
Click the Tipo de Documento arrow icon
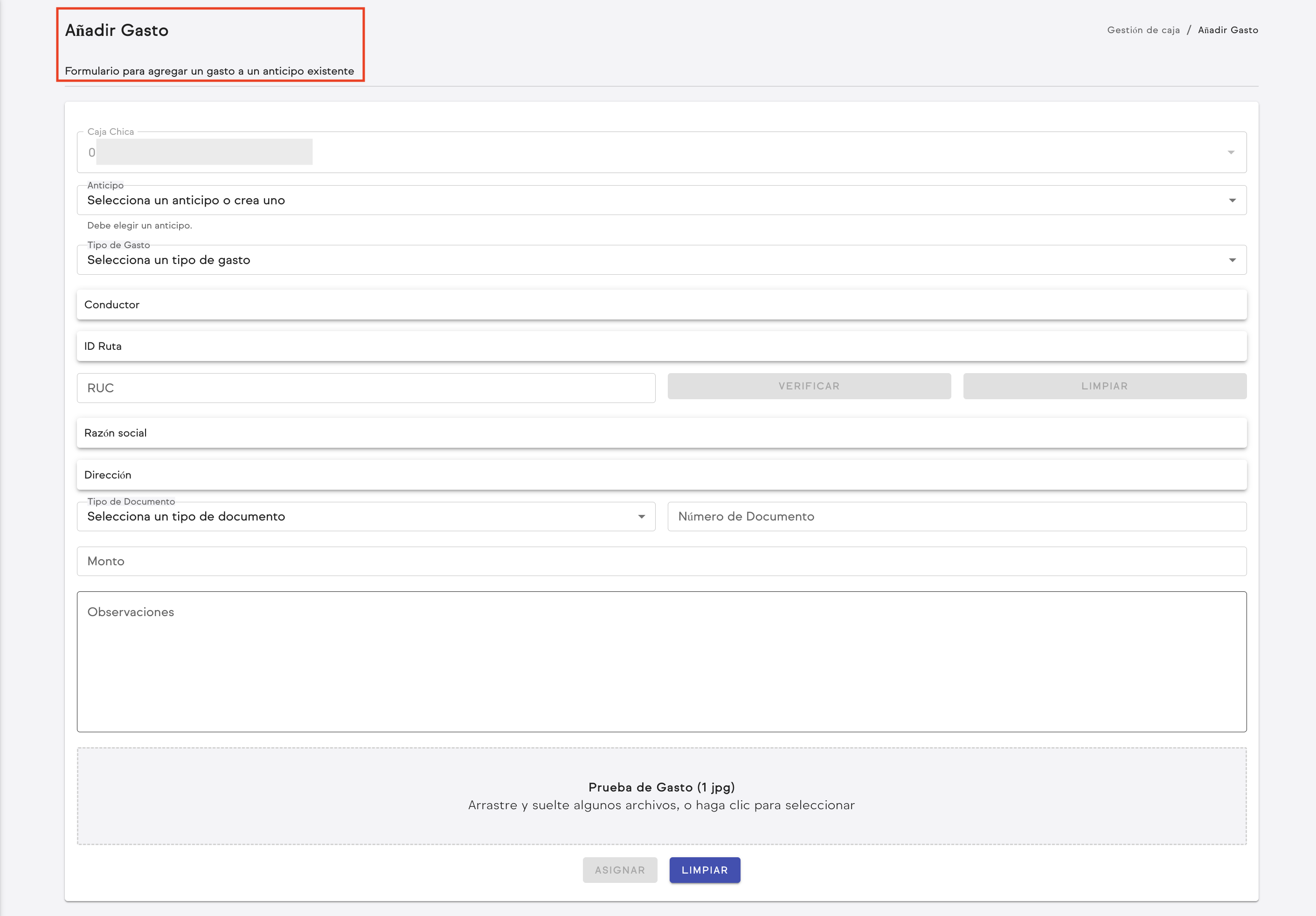point(641,517)
